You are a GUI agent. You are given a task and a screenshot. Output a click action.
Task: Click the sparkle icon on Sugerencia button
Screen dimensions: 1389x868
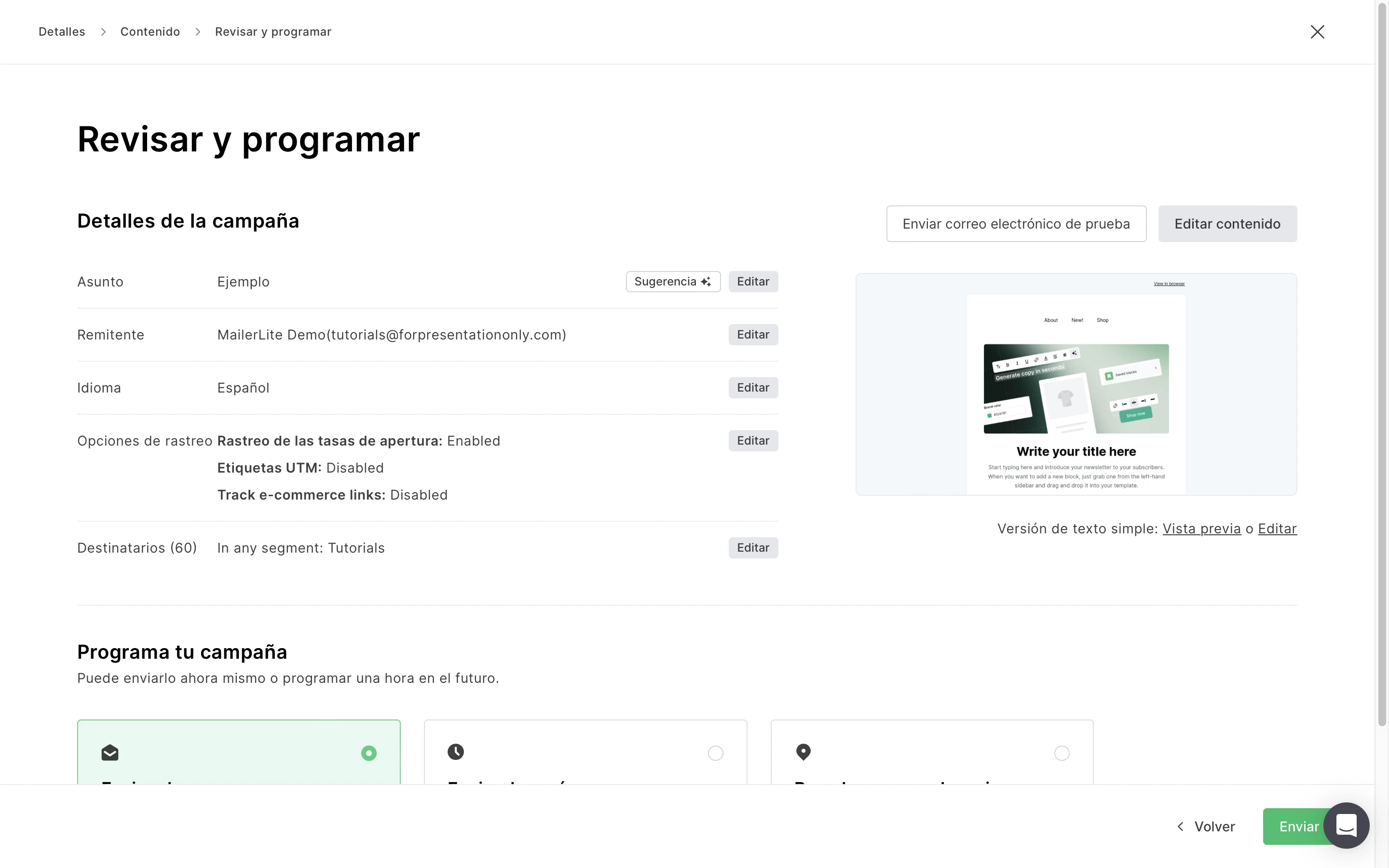(706, 282)
